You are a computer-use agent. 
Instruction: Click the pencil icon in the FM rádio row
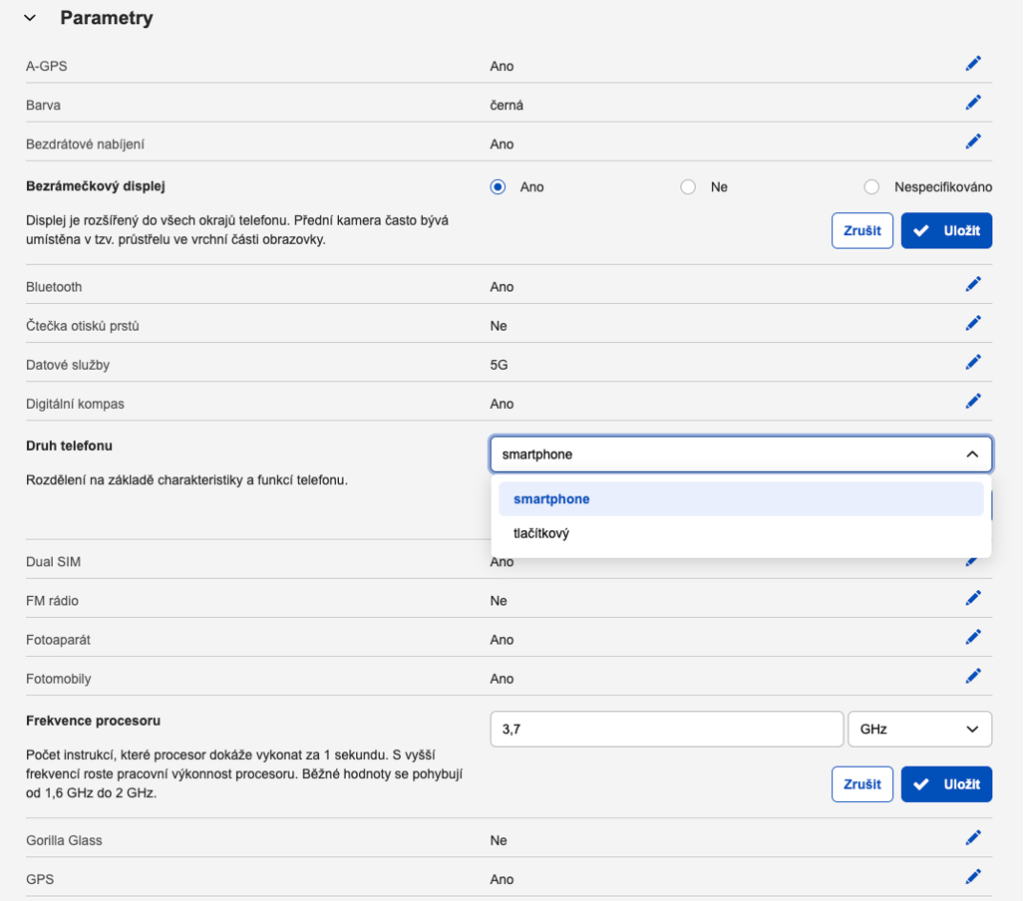point(973,599)
